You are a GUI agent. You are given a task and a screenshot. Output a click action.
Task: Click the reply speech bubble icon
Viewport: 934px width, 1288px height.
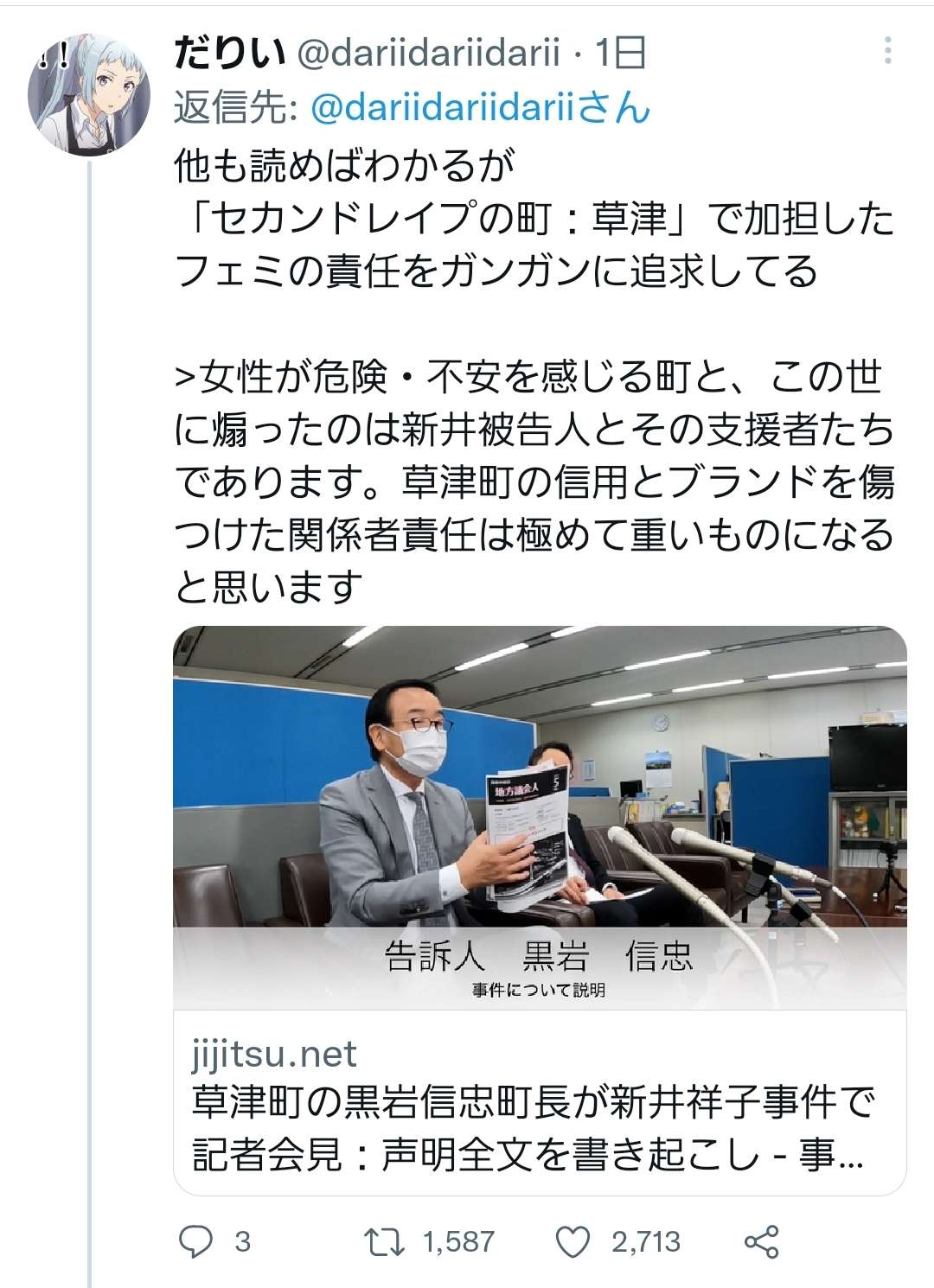click(x=195, y=1242)
